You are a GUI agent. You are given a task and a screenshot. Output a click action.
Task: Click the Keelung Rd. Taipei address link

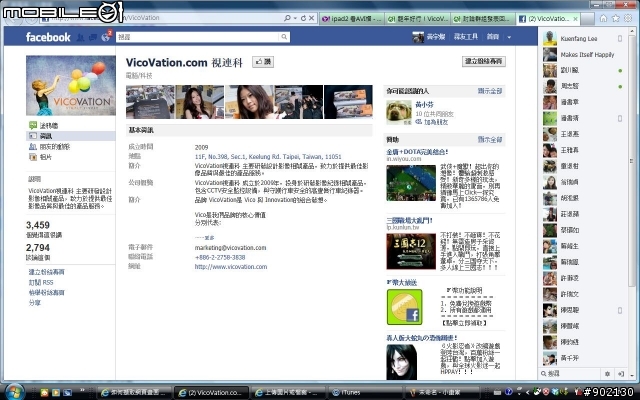point(268,157)
